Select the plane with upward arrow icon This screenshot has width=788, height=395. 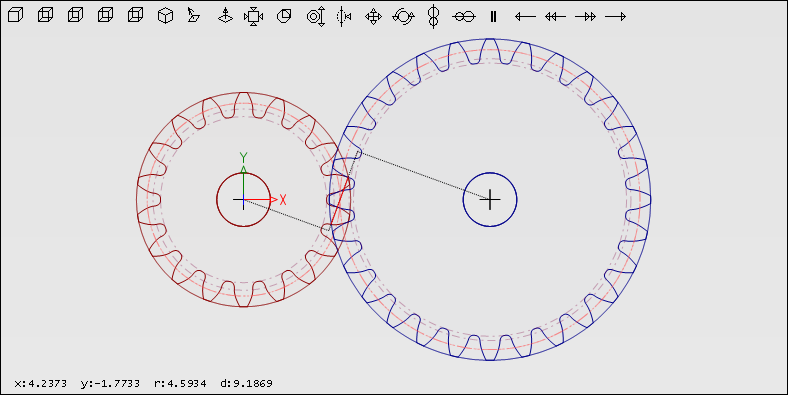point(225,16)
